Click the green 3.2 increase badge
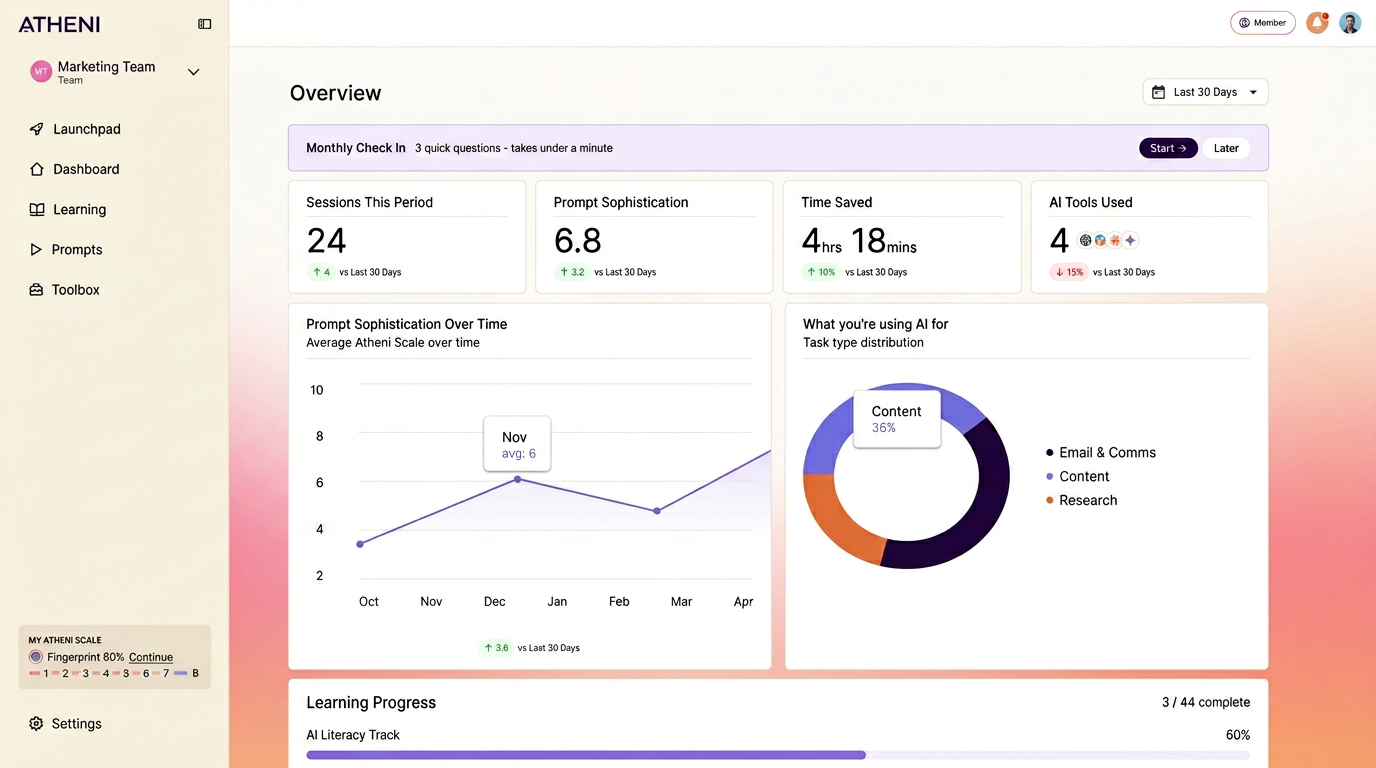The width and height of the screenshot is (1376, 768). coord(571,272)
